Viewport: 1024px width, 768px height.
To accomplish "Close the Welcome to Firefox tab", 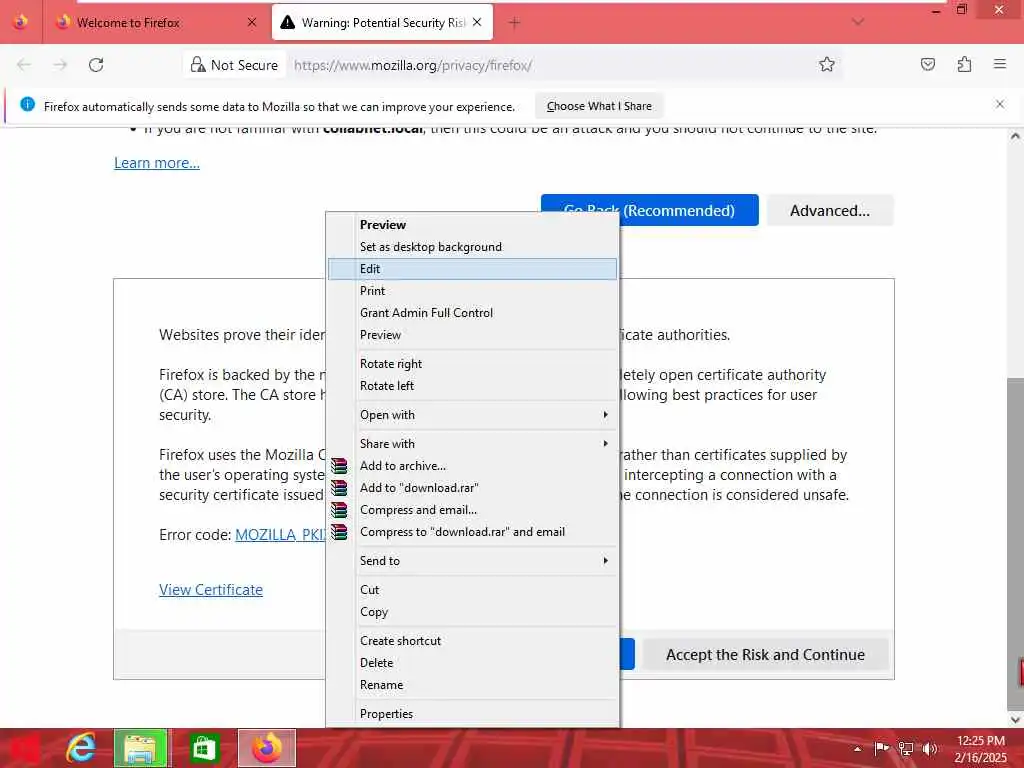I will 252,22.
